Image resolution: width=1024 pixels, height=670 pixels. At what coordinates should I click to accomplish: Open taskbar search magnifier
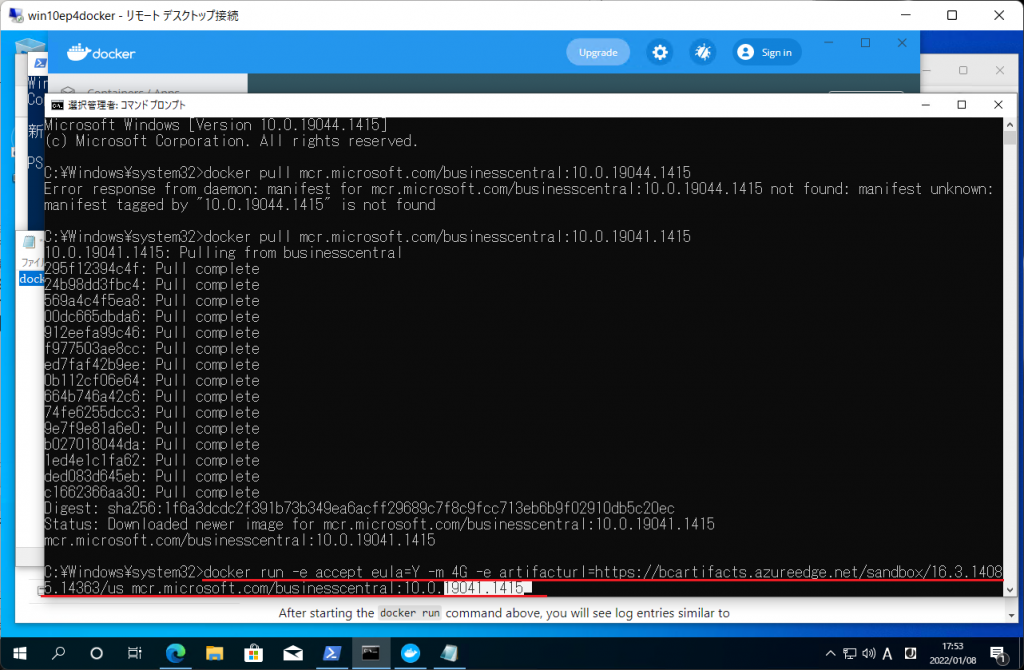(58, 653)
